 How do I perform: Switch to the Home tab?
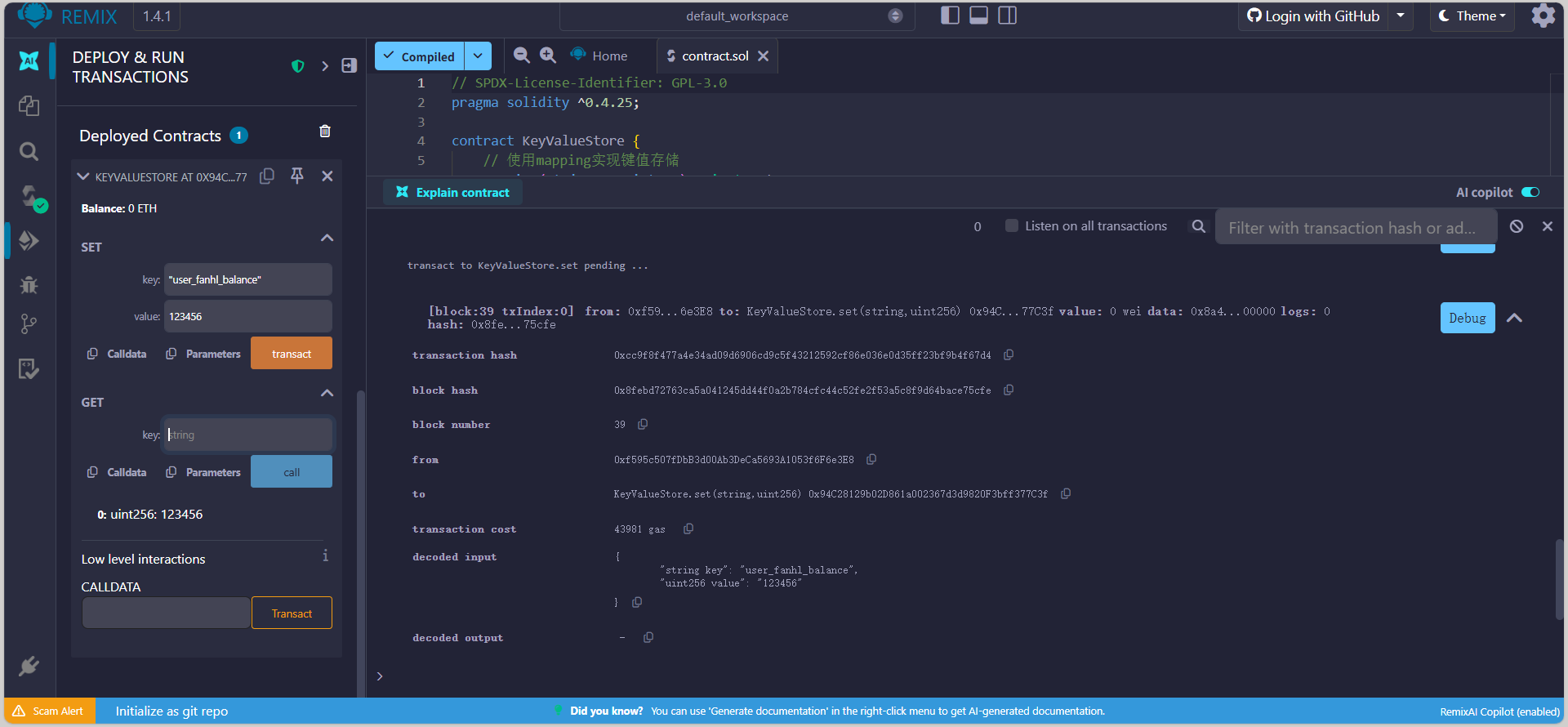click(600, 56)
